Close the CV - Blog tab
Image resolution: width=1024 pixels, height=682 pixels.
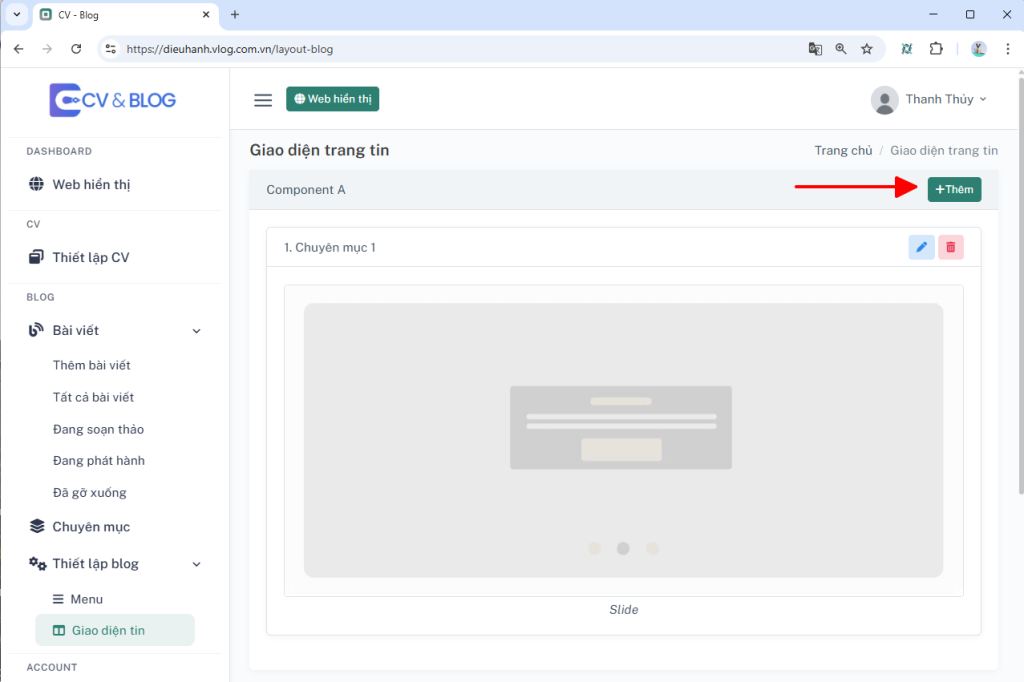[x=206, y=14]
